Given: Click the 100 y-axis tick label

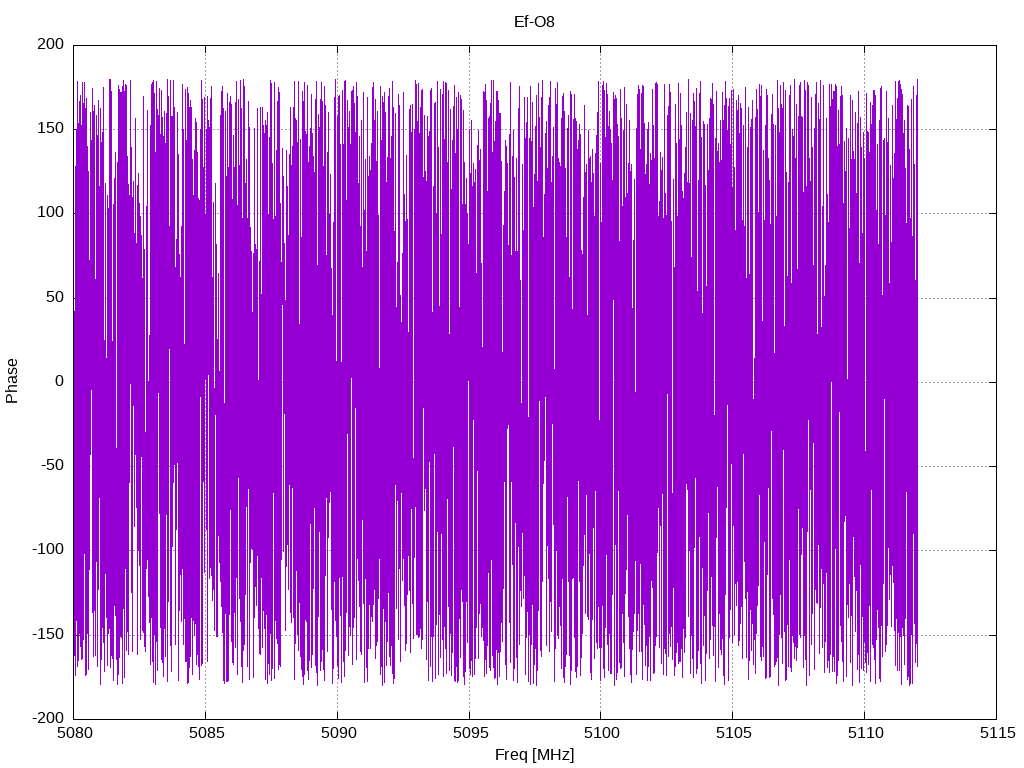Looking at the screenshot, I should point(51,212).
